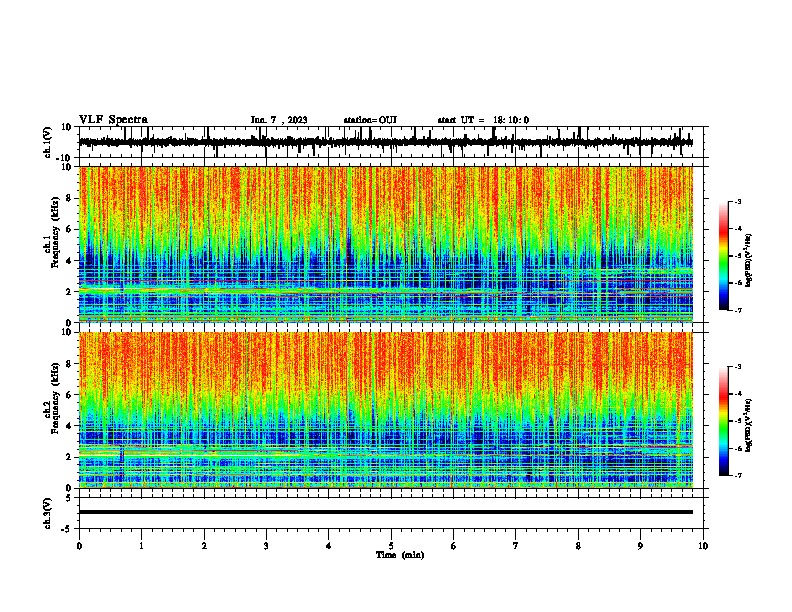Click the 8 kHz tick label of ch.2 spectrogram
Screen dimensions: 792x612
pos(69,364)
